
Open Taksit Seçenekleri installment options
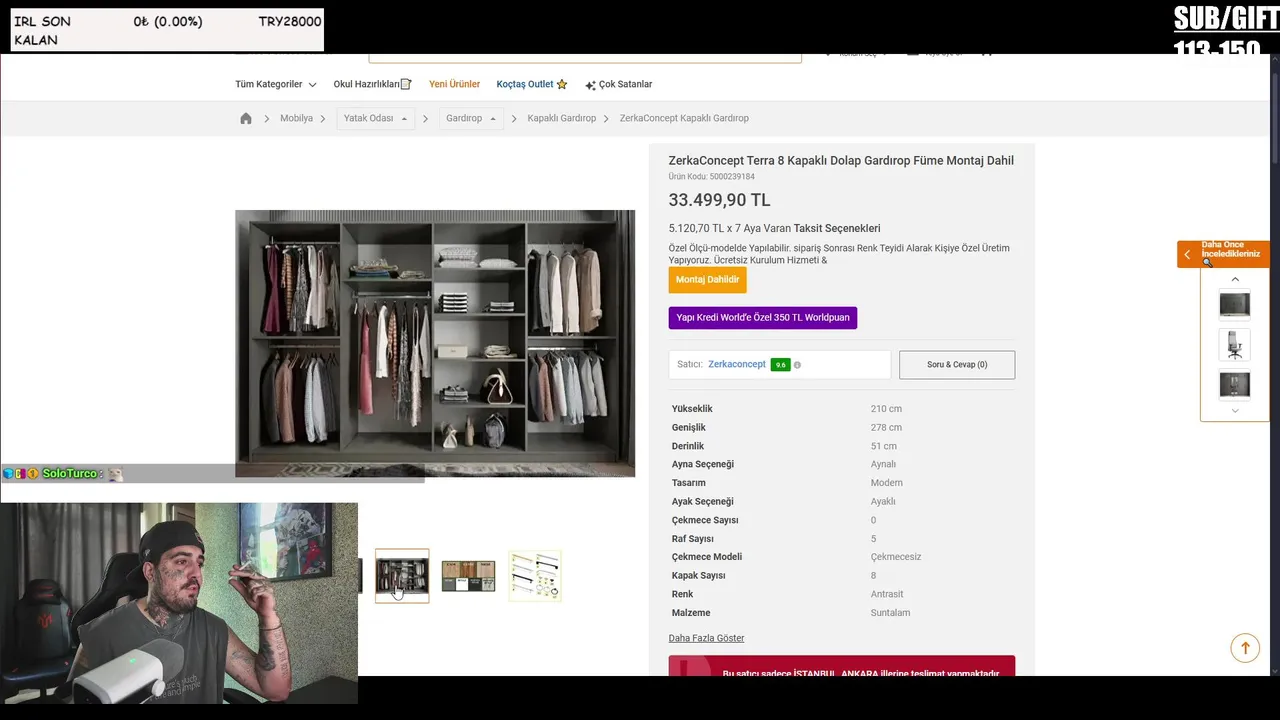[x=837, y=228]
